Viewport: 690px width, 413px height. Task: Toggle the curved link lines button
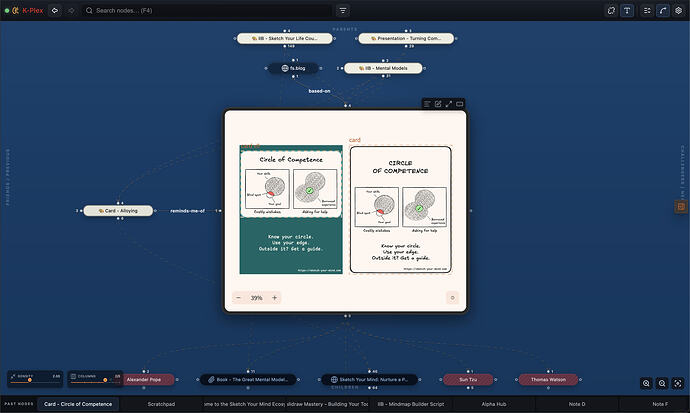(x=663, y=11)
